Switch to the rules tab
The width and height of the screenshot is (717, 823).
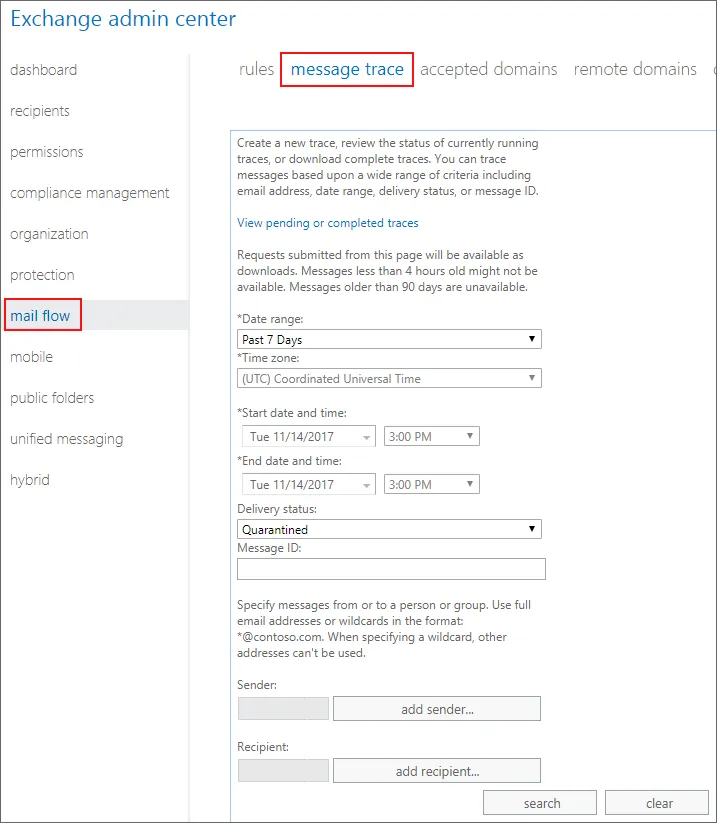pyautogui.click(x=256, y=69)
